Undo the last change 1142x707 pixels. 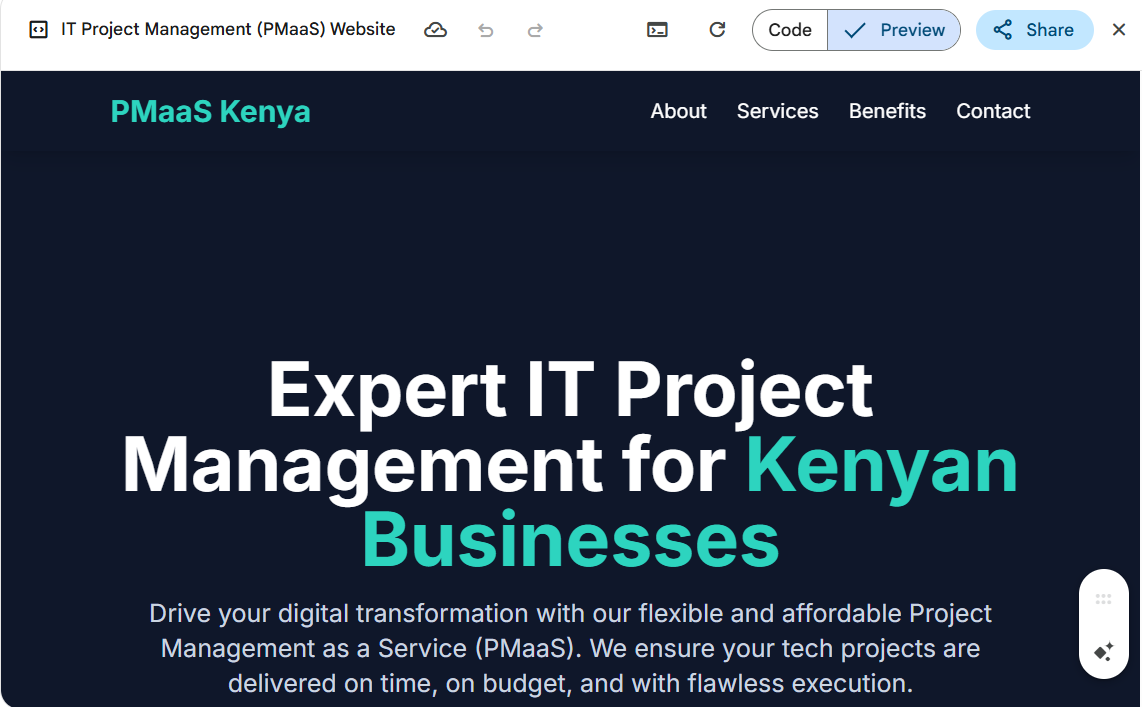coord(486,30)
